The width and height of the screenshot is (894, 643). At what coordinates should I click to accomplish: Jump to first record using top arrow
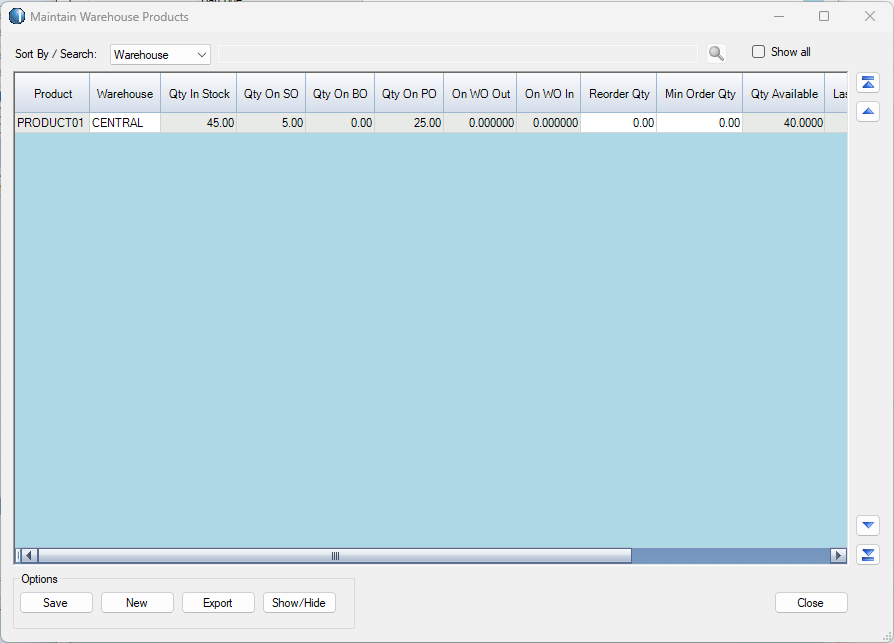click(x=868, y=83)
